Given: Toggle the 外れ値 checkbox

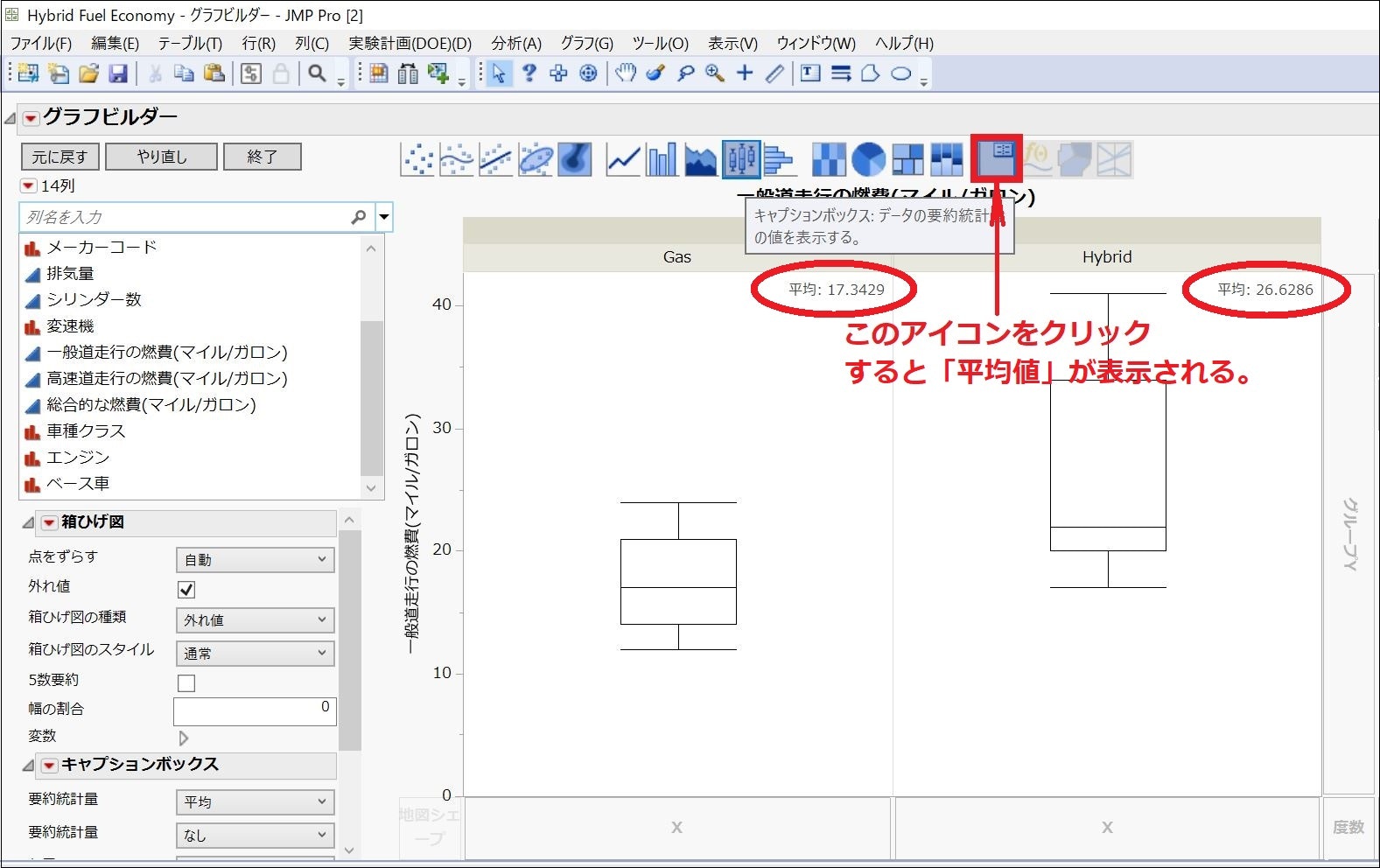Looking at the screenshot, I should [186, 590].
